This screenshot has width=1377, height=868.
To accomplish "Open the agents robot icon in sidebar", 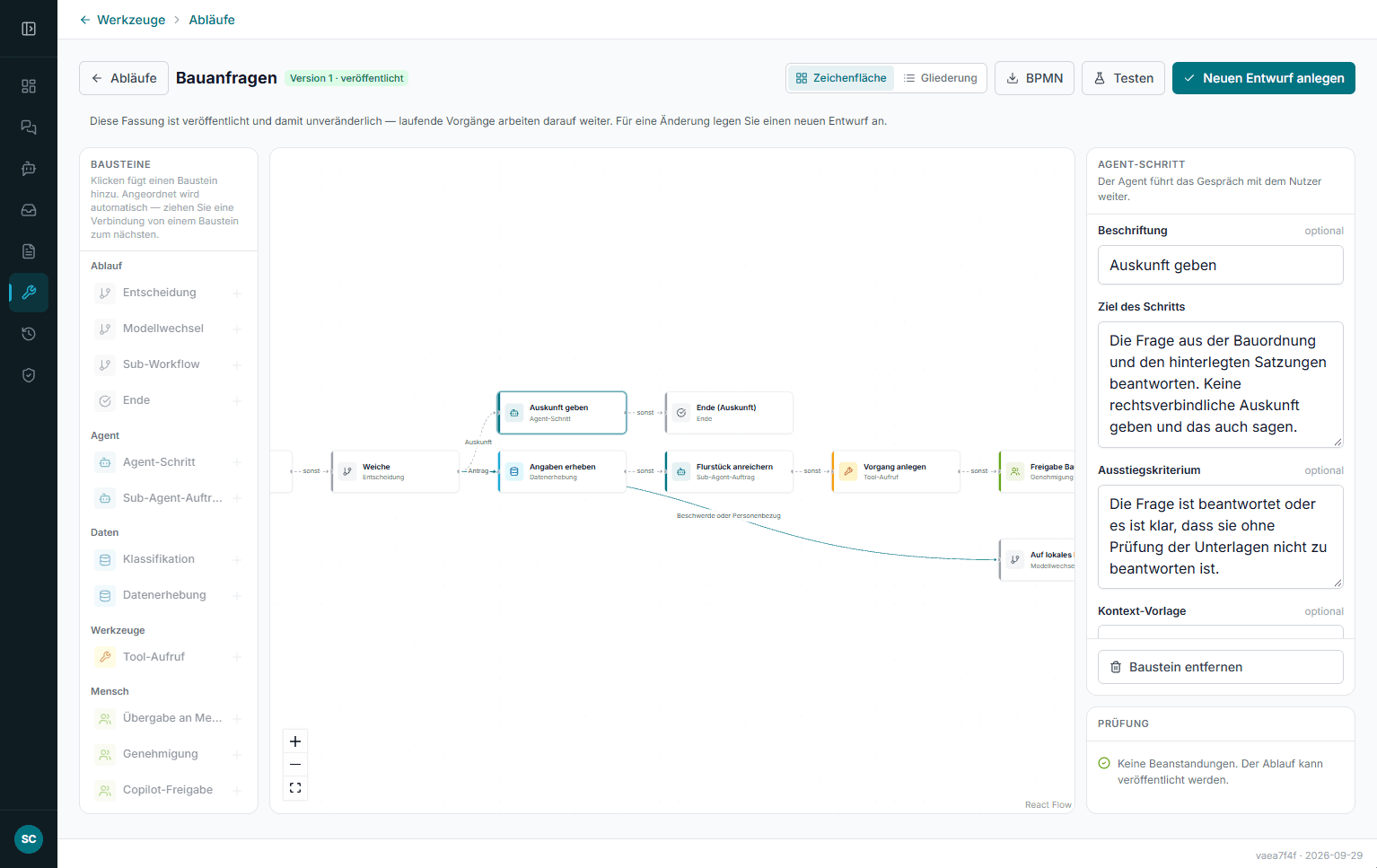I will tap(29, 169).
